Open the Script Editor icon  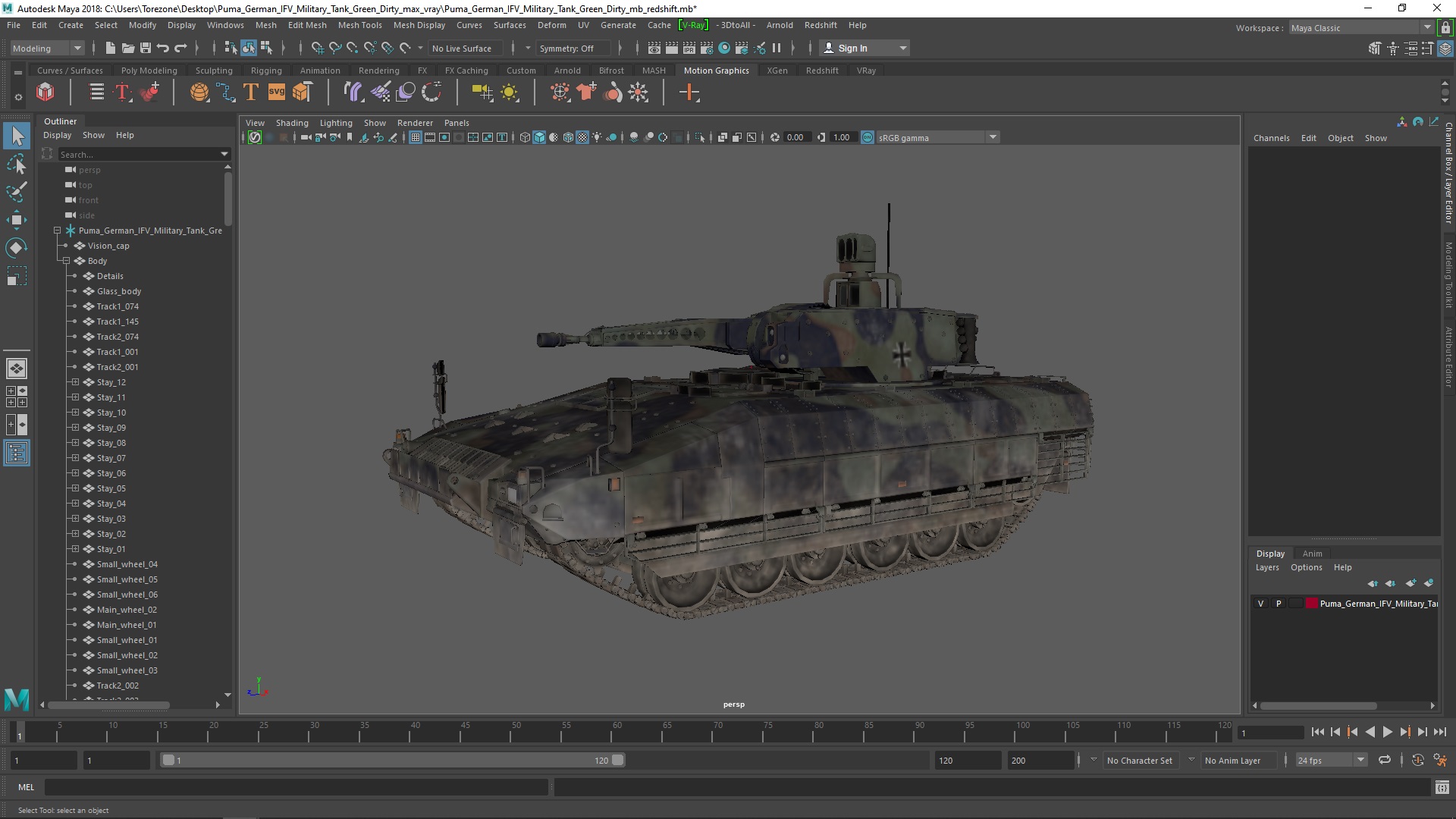coord(1442,787)
